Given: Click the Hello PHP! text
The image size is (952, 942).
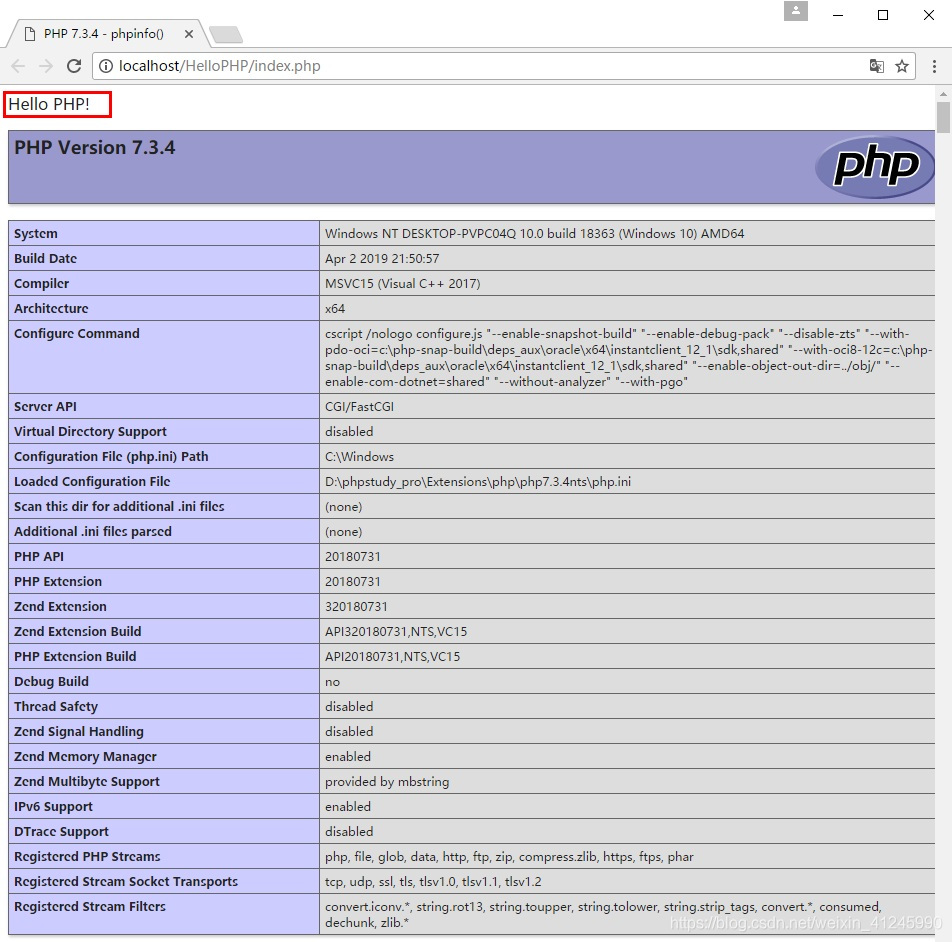Looking at the screenshot, I should coord(49,104).
